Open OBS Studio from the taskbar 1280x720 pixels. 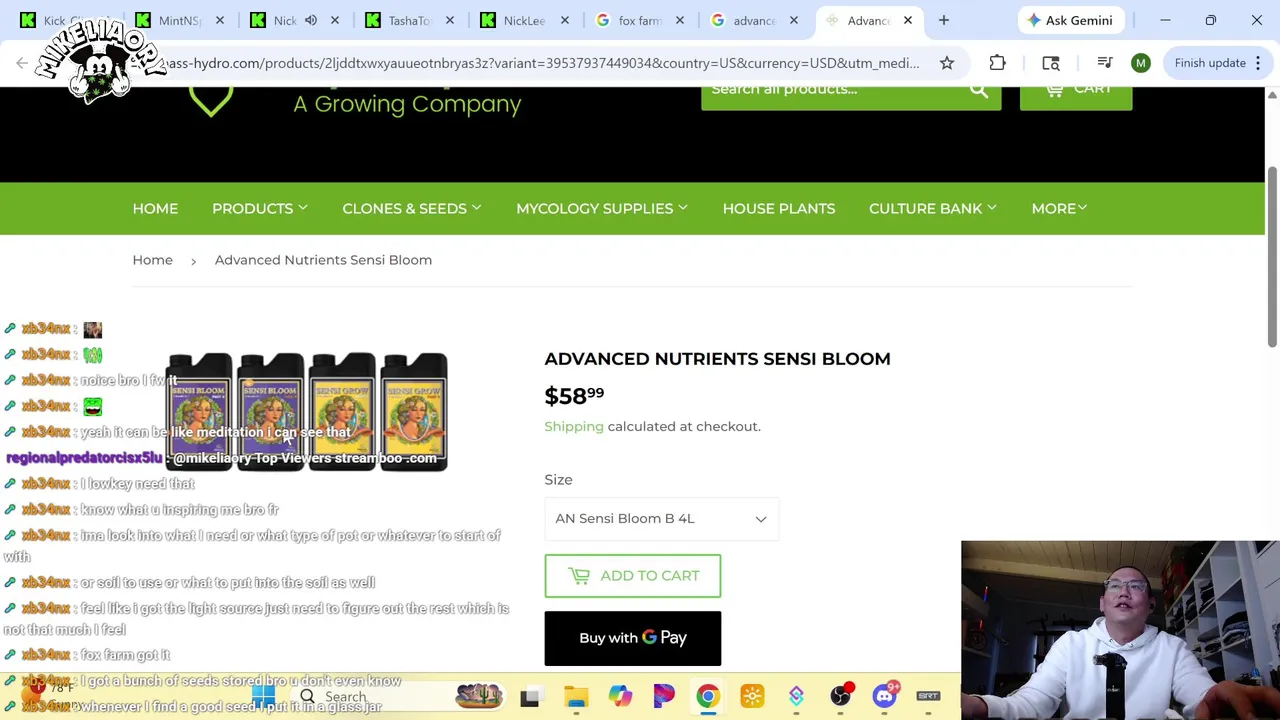(841, 696)
